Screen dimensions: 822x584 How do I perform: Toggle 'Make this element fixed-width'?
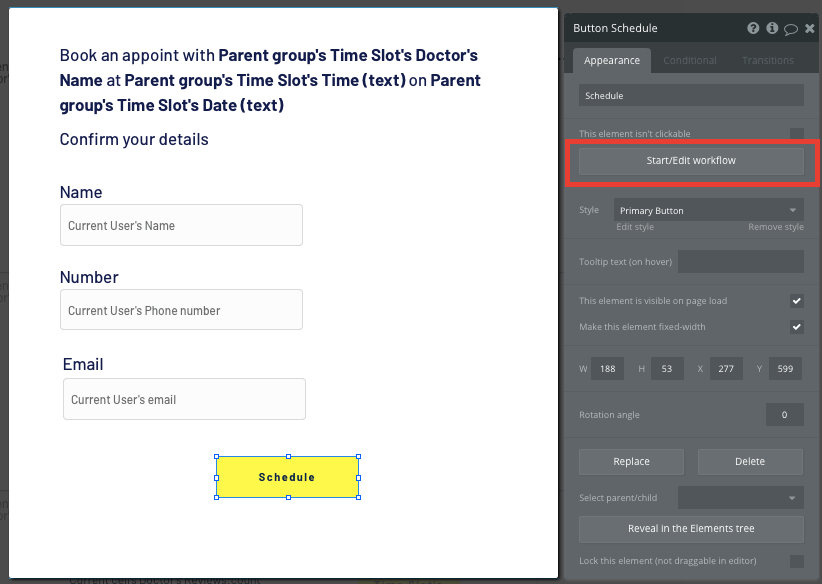pos(797,326)
